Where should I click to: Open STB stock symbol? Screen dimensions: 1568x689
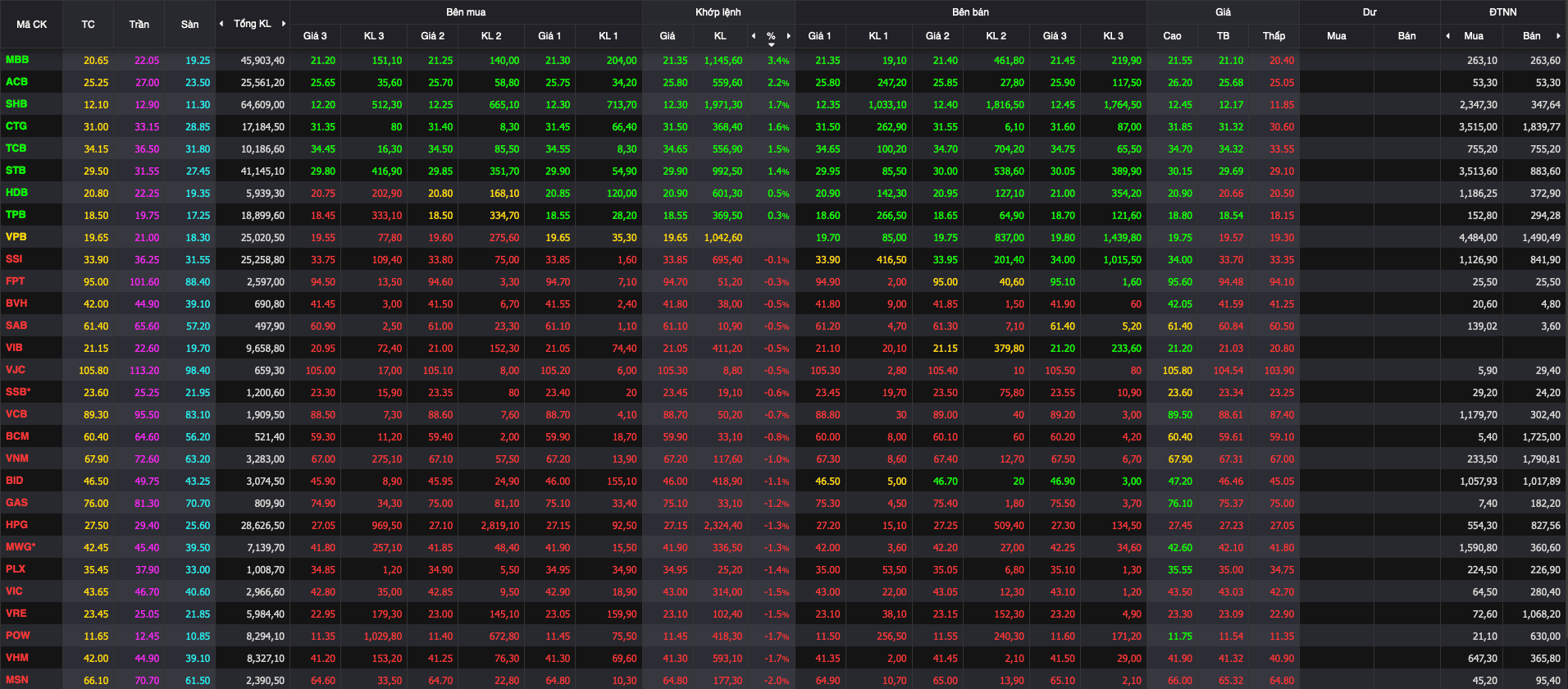(x=16, y=171)
